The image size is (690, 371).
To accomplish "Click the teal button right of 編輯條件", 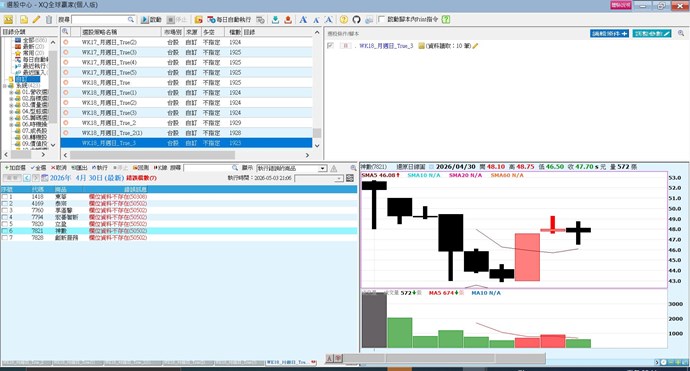I will point(652,33).
